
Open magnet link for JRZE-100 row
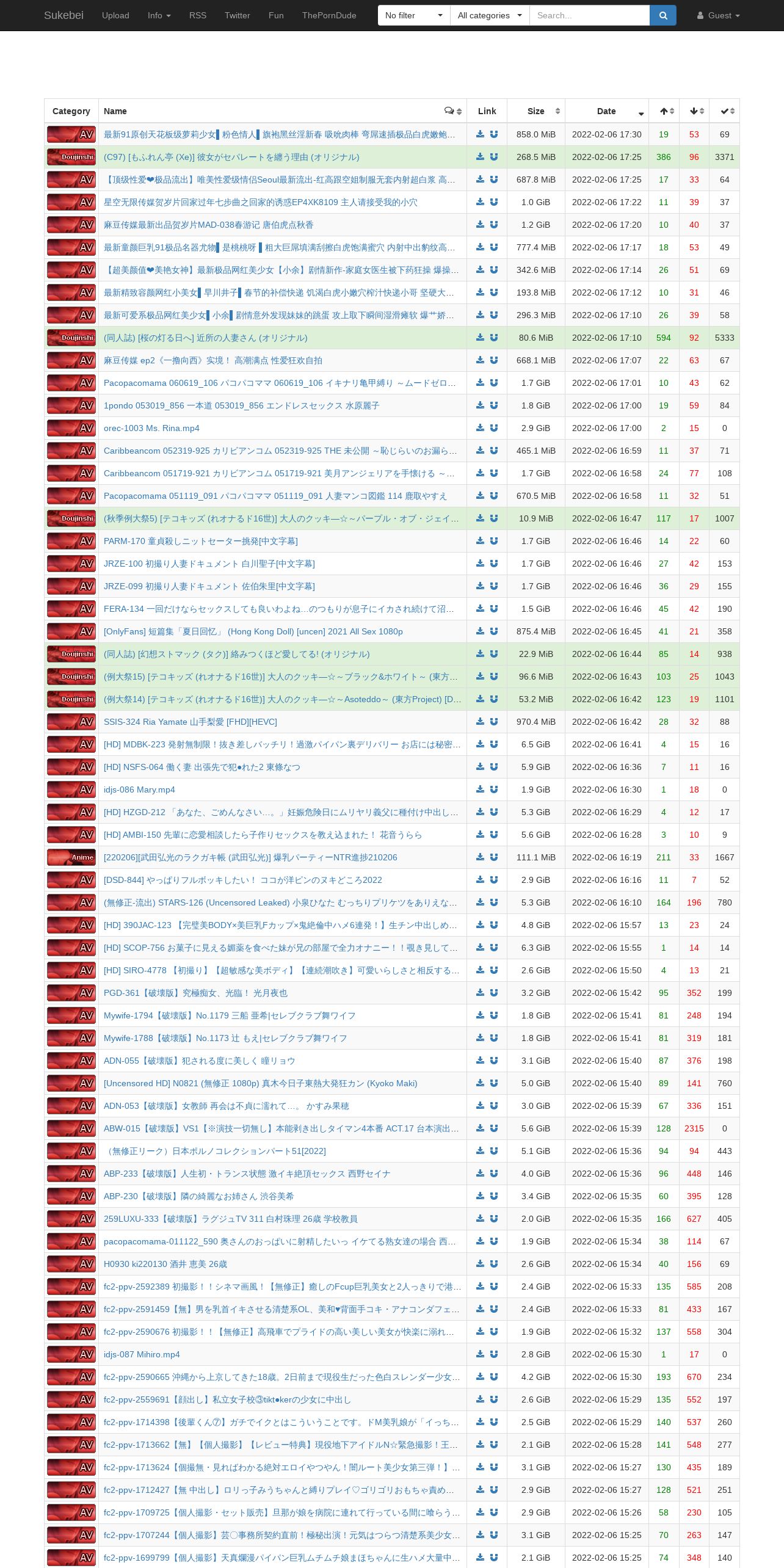(x=494, y=564)
